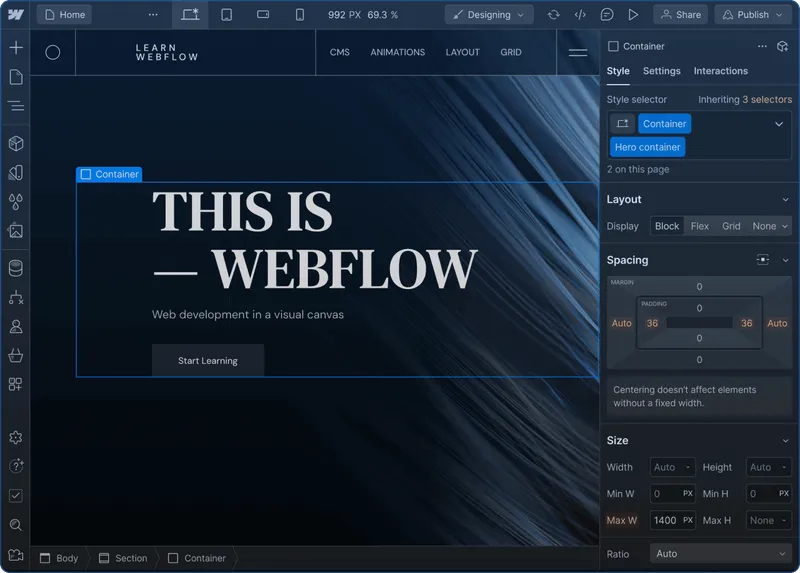Screen dimensions: 800x573
Task: Select Container in the breadcrumb bar
Action: tap(197, 558)
